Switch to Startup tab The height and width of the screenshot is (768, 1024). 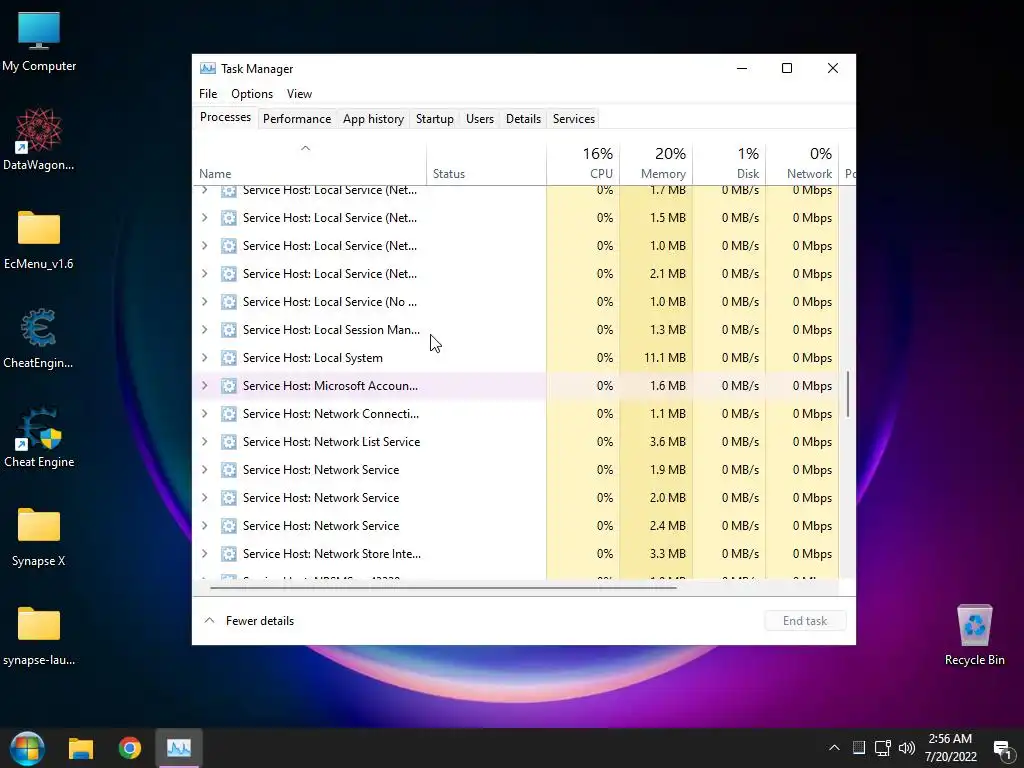pyautogui.click(x=434, y=119)
